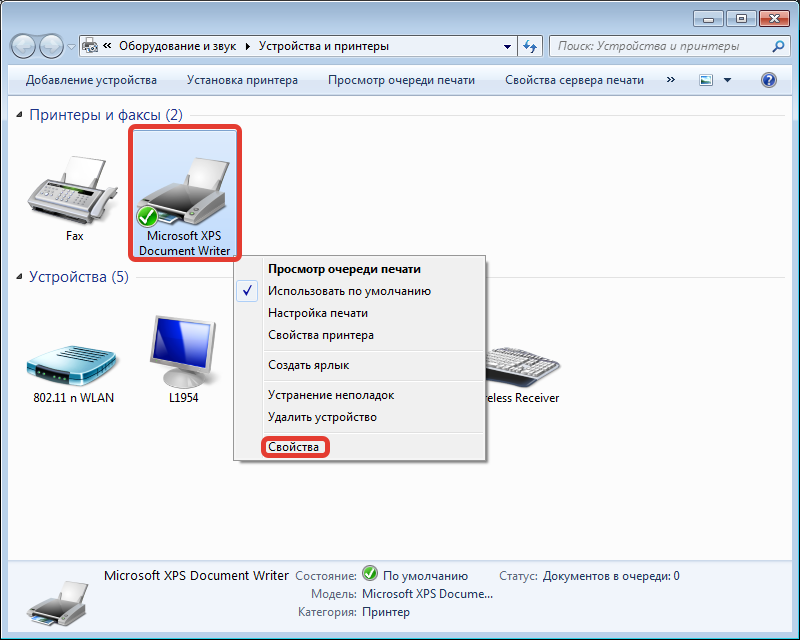Open the view options dropdown arrow
Viewport: 800px width, 640px height.
tap(727, 80)
